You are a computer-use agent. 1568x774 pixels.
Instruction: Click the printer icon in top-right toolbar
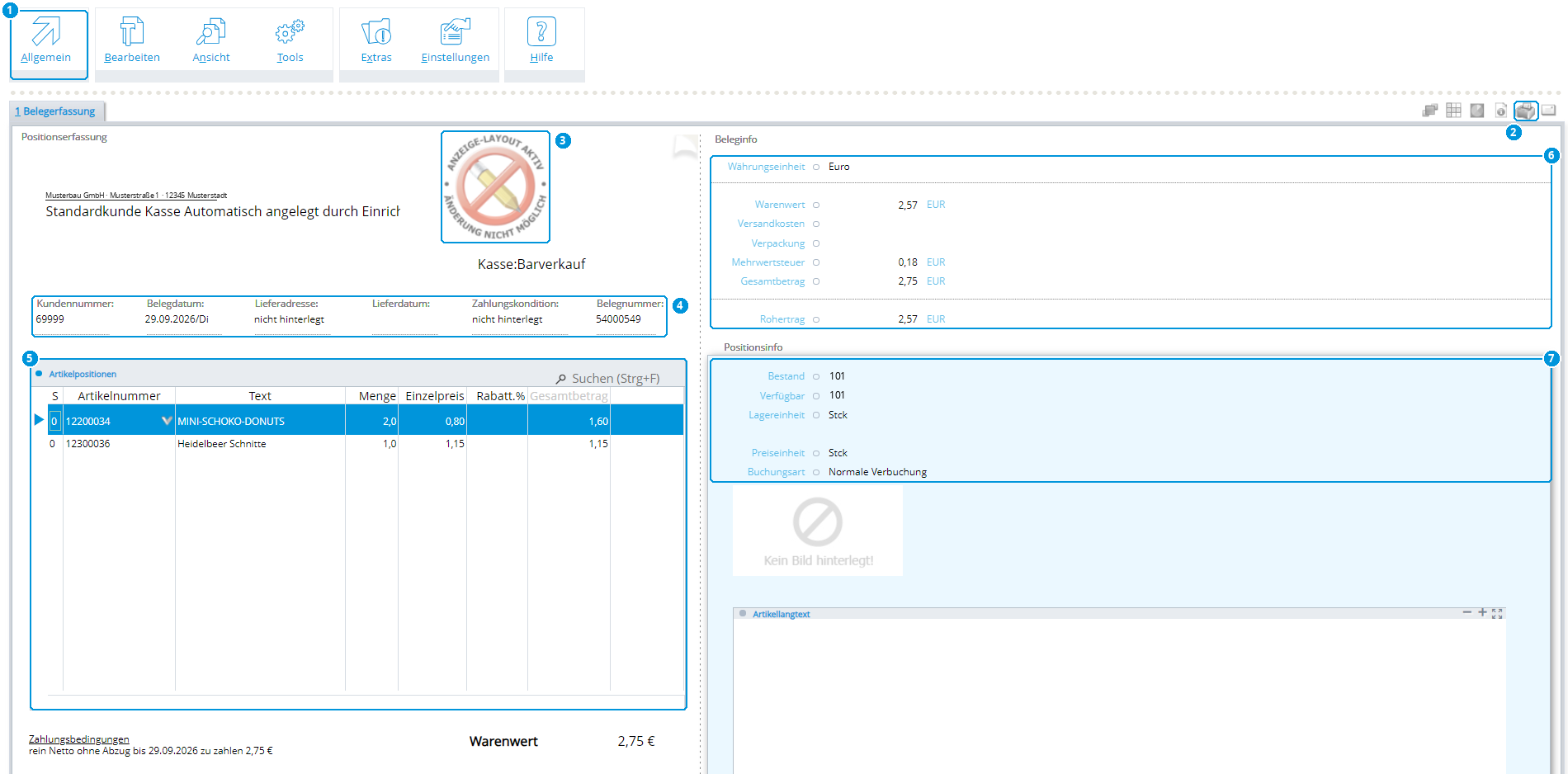(1526, 111)
